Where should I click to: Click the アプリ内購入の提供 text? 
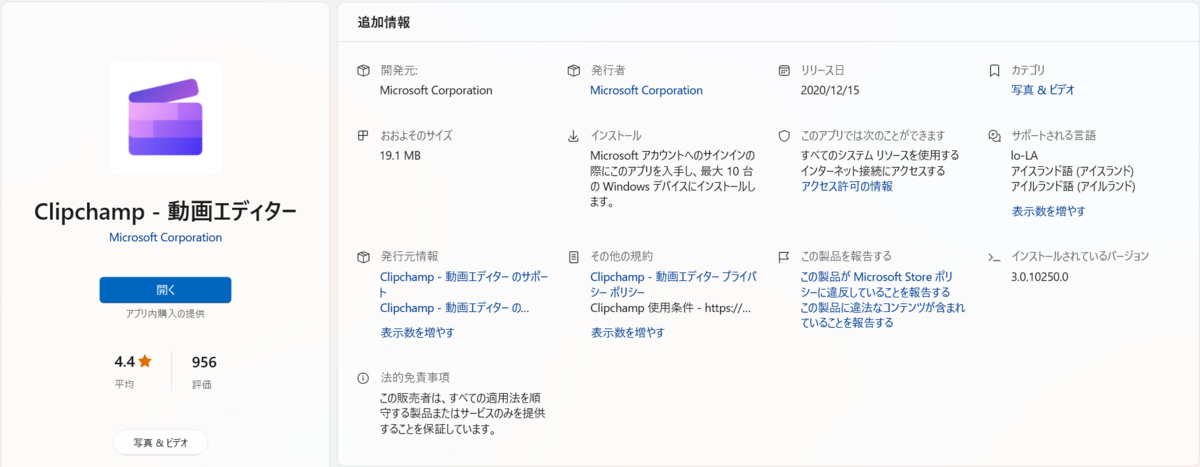[x=165, y=314]
